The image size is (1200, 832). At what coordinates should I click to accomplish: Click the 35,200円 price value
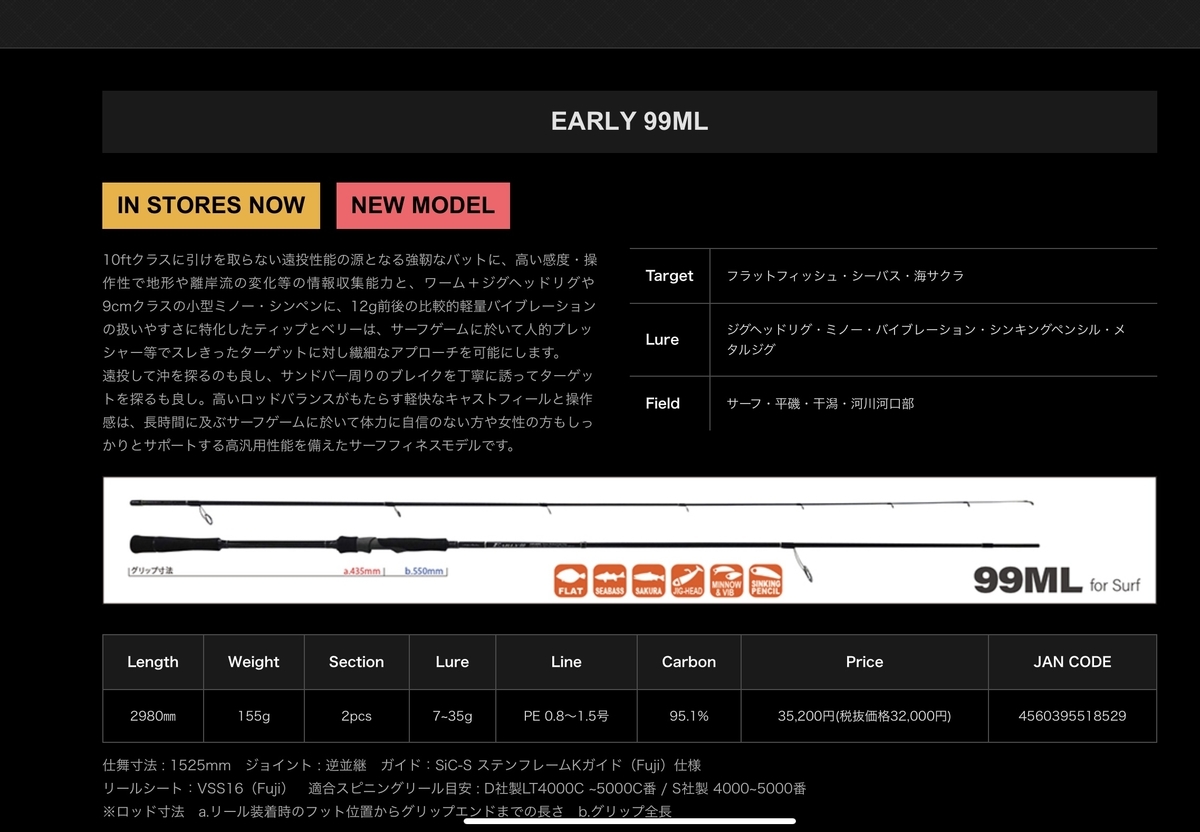click(865, 716)
